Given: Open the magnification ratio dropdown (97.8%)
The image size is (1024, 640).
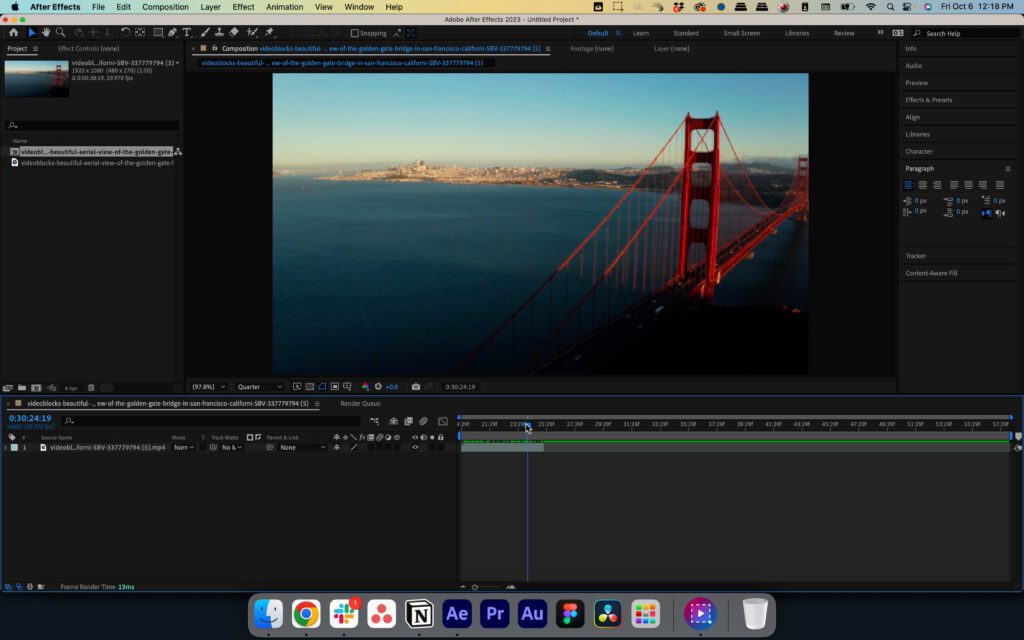Looking at the screenshot, I should (x=209, y=387).
